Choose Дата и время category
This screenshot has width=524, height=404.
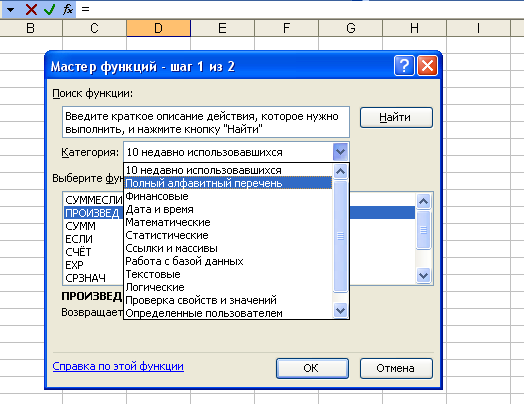(x=228, y=209)
